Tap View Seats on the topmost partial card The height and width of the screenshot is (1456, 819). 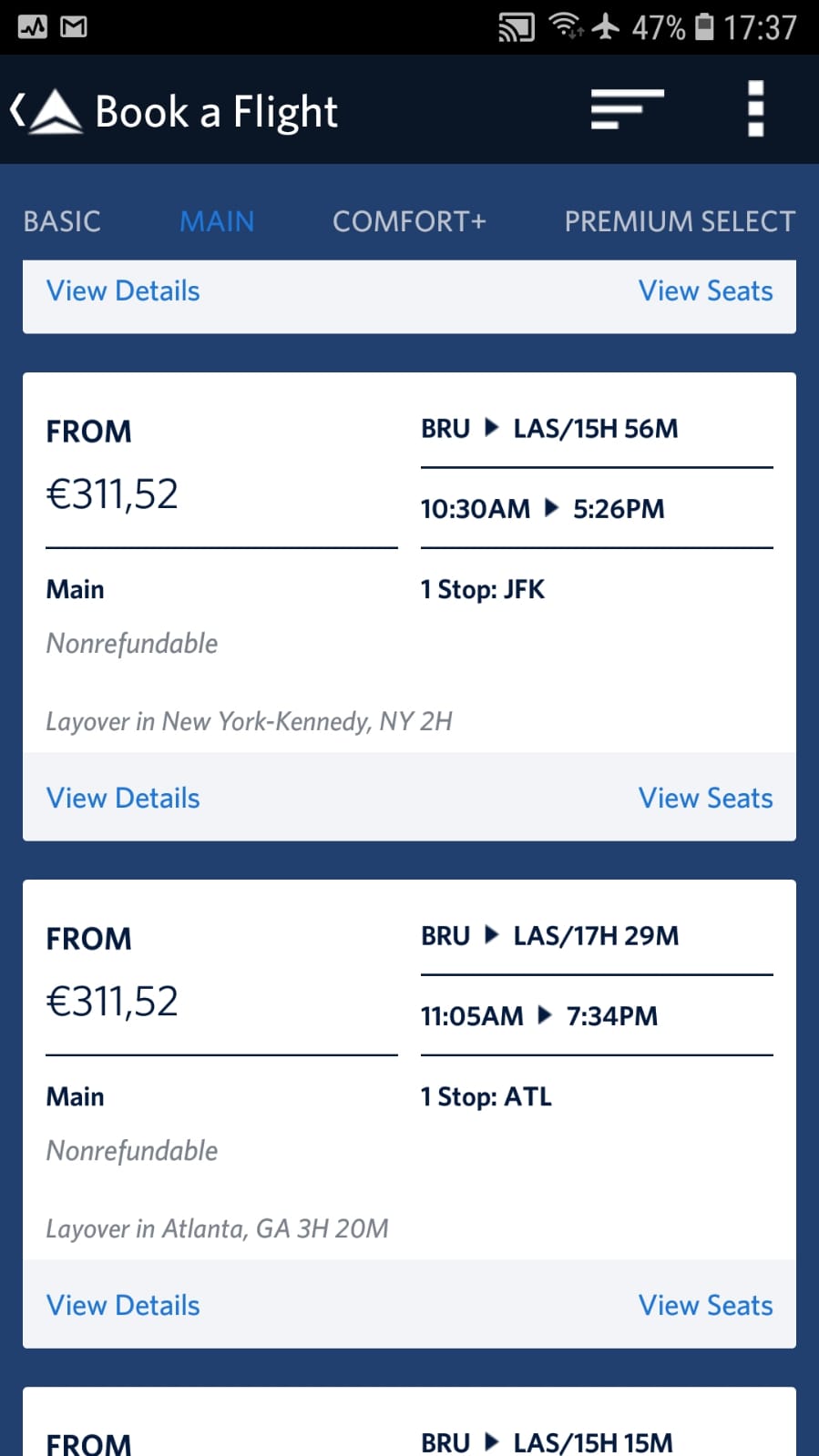tap(705, 291)
